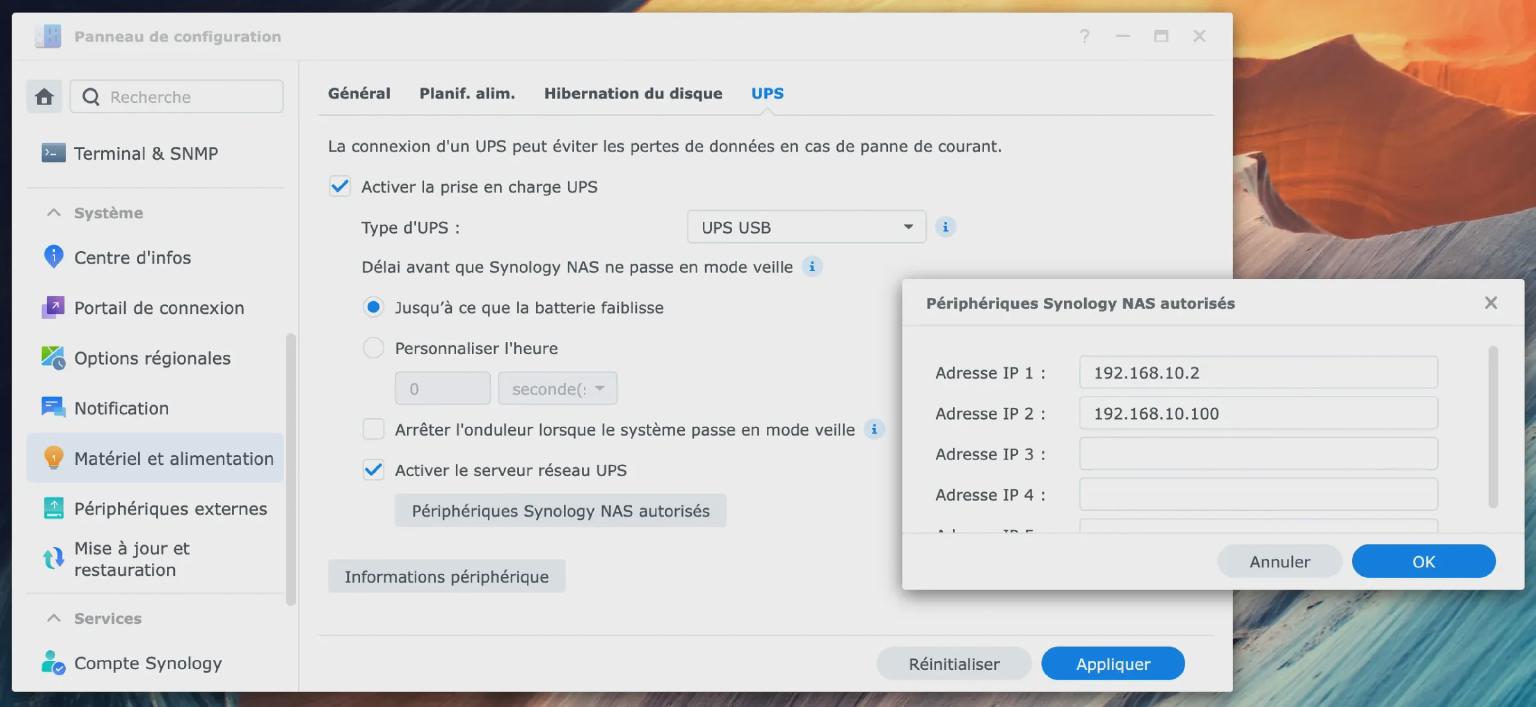
Task: Click the home icon in sidebar
Action: 44,97
